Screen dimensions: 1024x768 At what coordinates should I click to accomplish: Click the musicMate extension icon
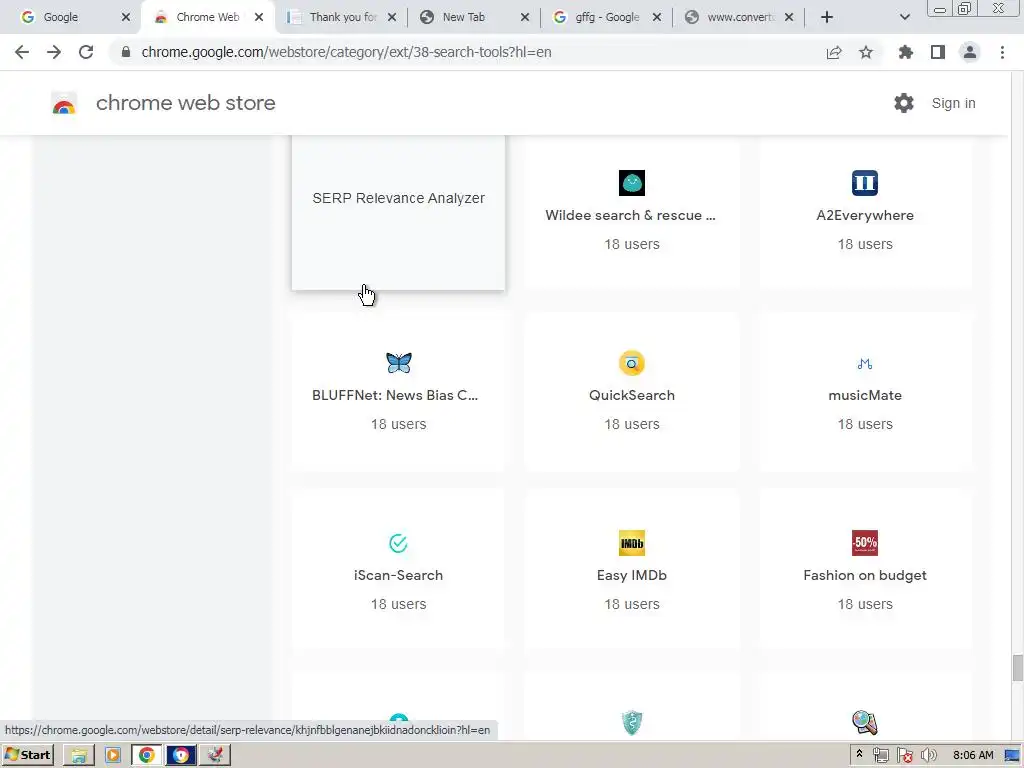point(865,364)
